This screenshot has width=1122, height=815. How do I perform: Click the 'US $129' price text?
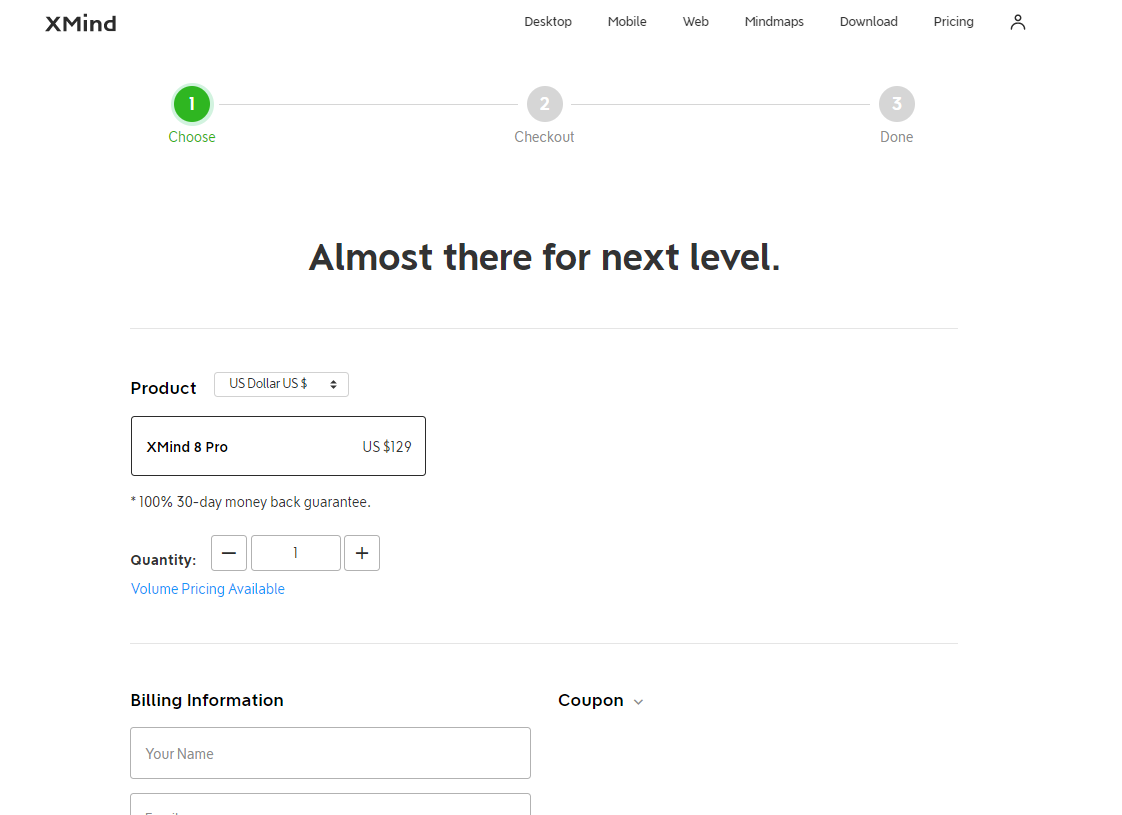387,447
